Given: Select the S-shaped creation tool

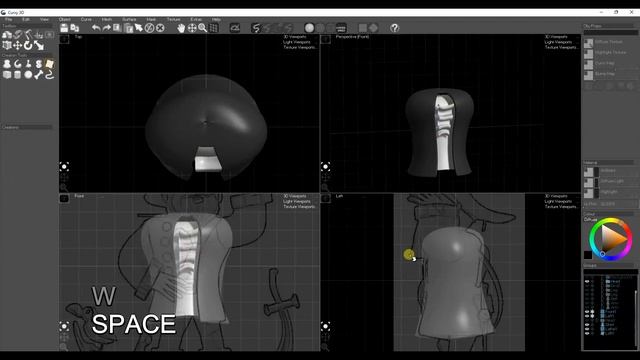Looking at the screenshot, I should 39,64.
